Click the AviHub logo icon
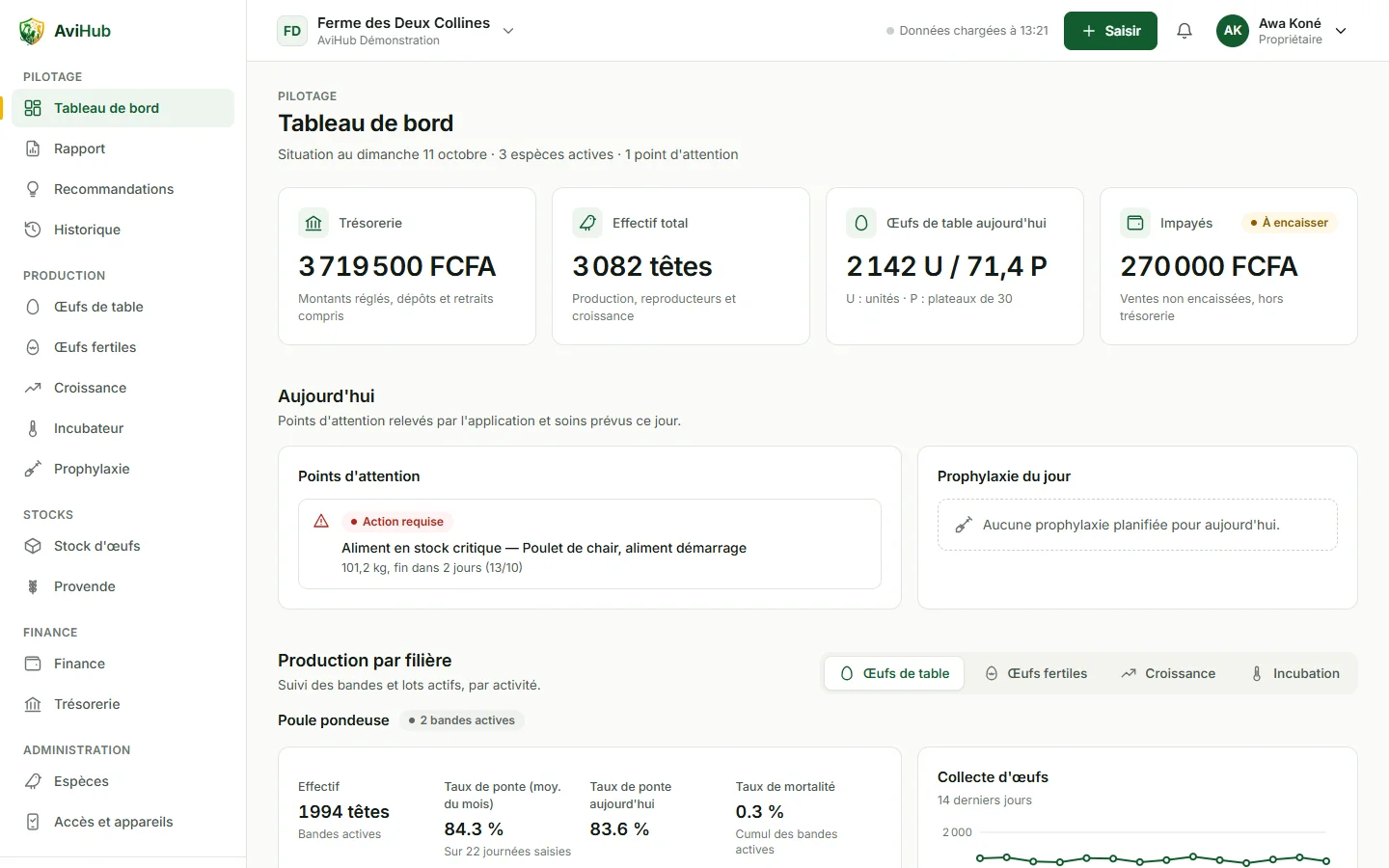The width and height of the screenshot is (1389, 868). click(x=32, y=31)
